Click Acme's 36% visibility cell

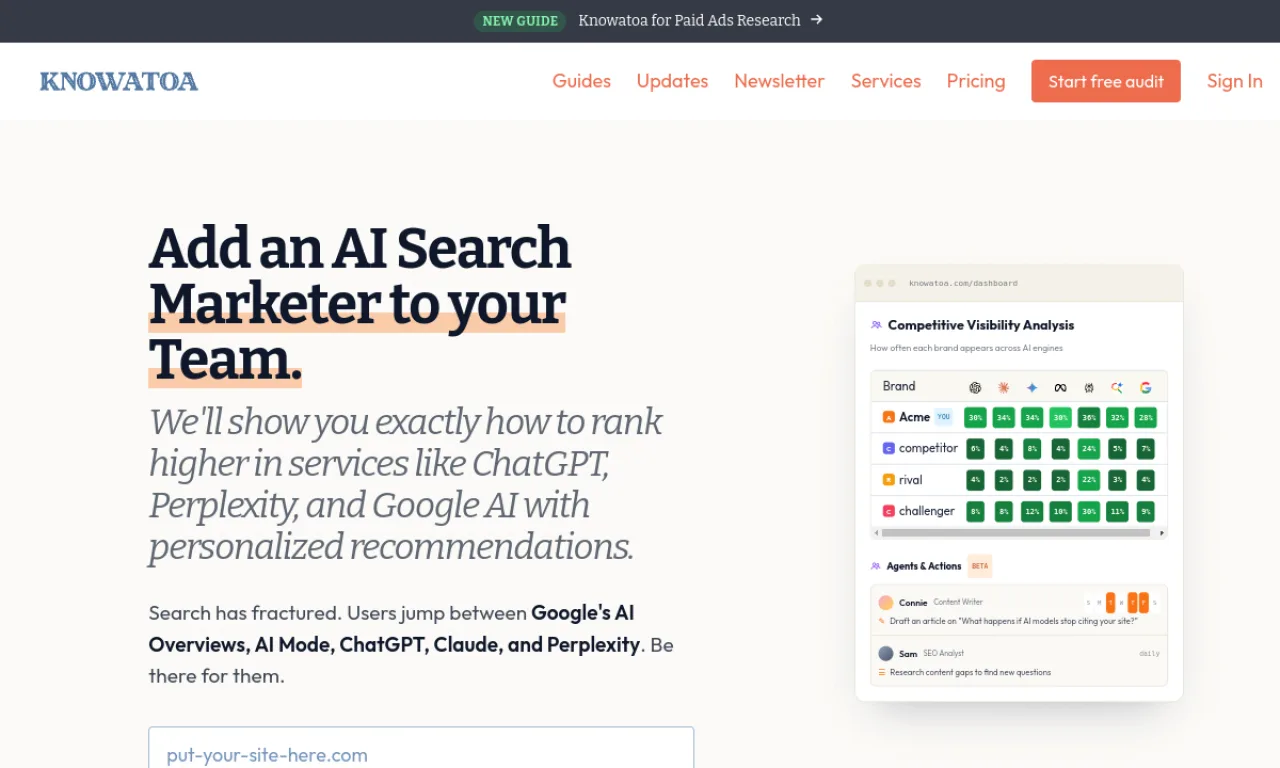click(x=1089, y=417)
